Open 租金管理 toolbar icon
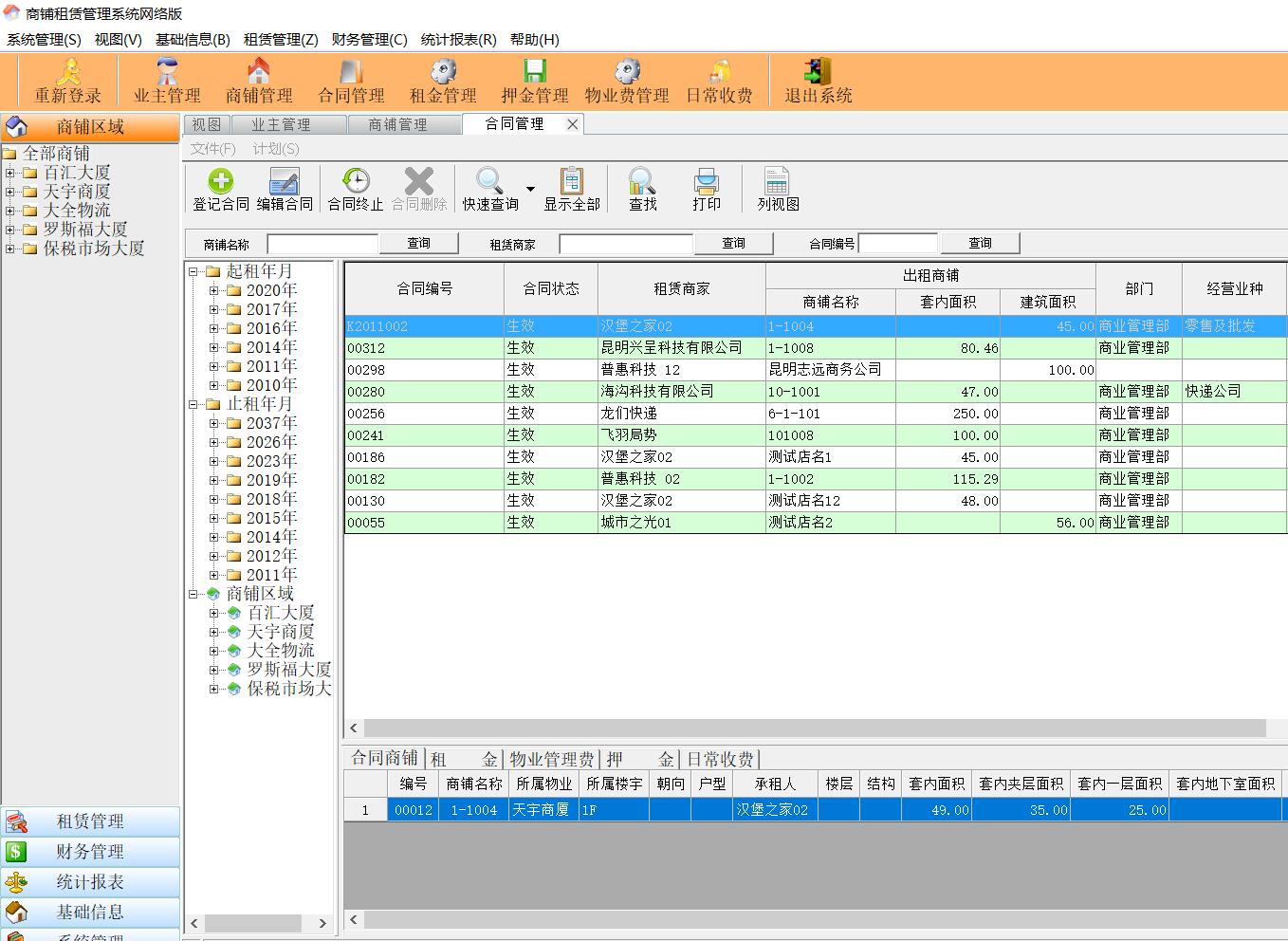This screenshot has height=941, width=1288. coord(443,82)
